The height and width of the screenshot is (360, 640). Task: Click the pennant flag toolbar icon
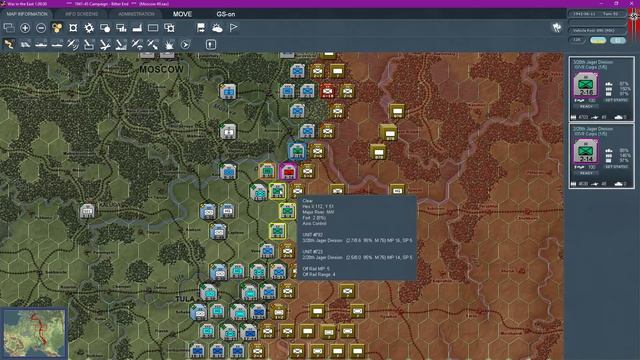(233, 28)
